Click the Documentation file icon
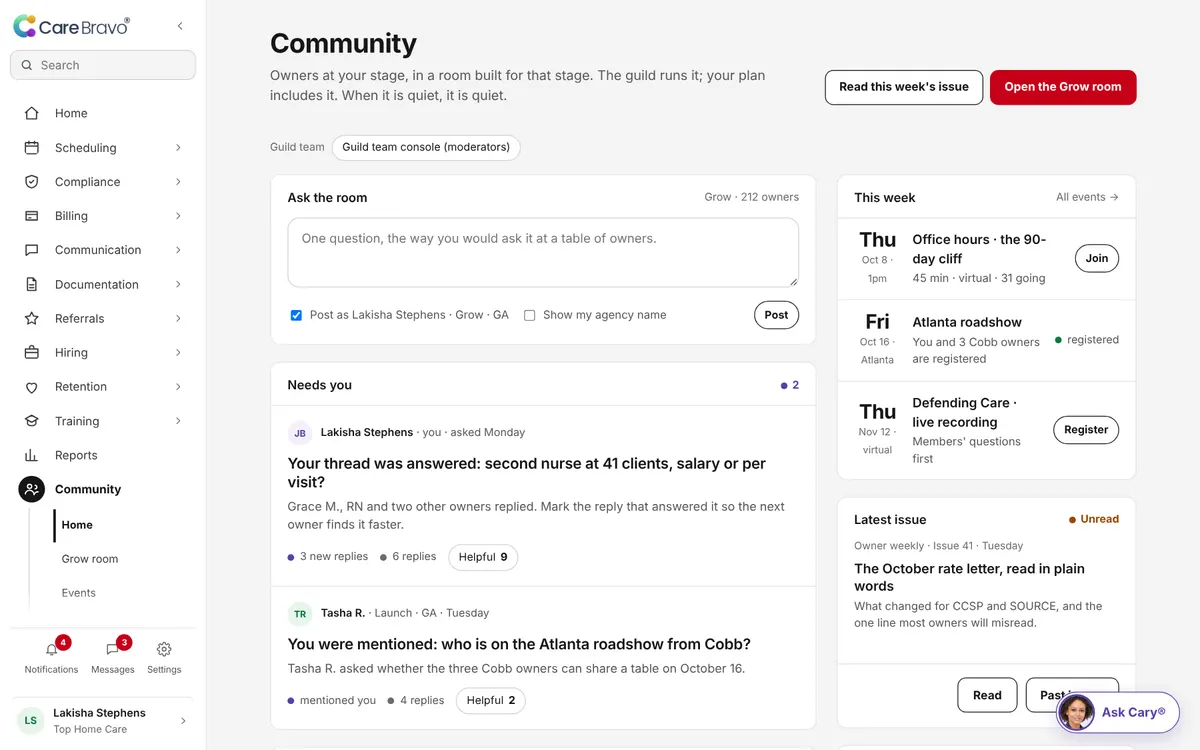The image size is (1200, 750). point(32,284)
